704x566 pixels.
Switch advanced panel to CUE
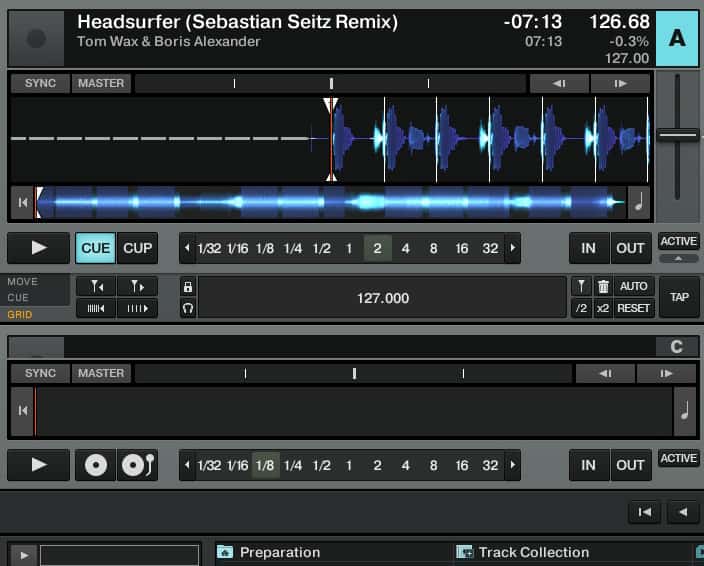pos(18,298)
